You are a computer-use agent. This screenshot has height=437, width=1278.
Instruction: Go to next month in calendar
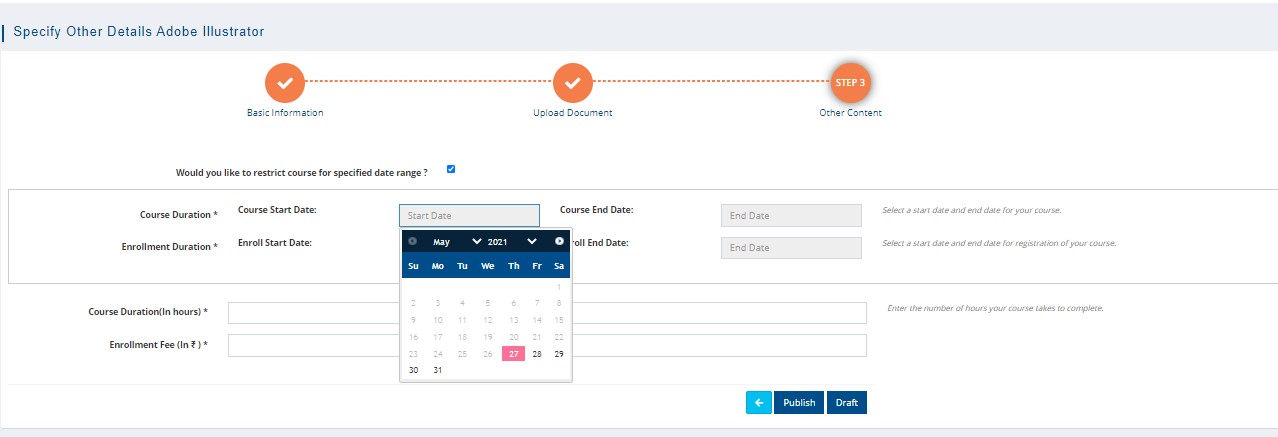(559, 241)
